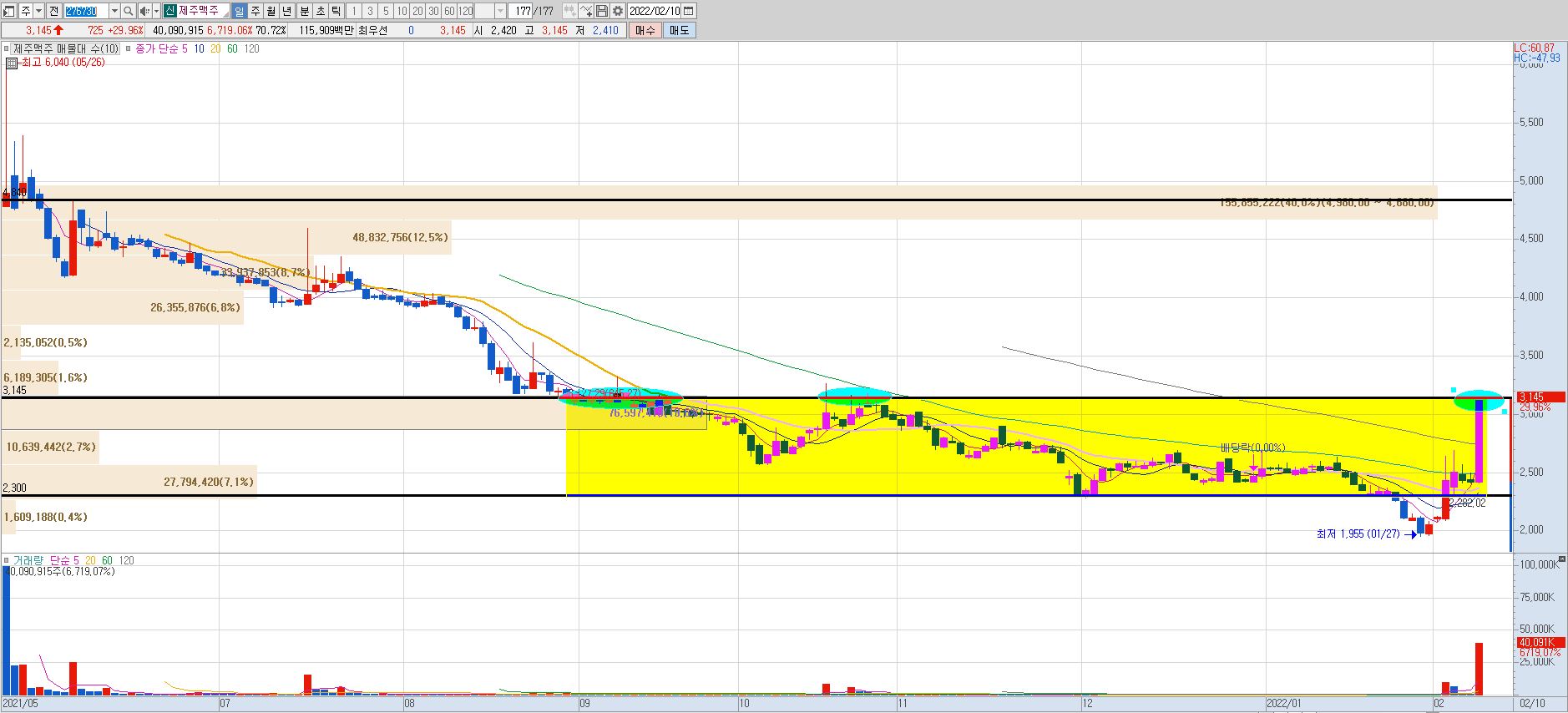Click the 02/10 date label on time axis
The image size is (1568, 713).
(x=1532, y=704)
